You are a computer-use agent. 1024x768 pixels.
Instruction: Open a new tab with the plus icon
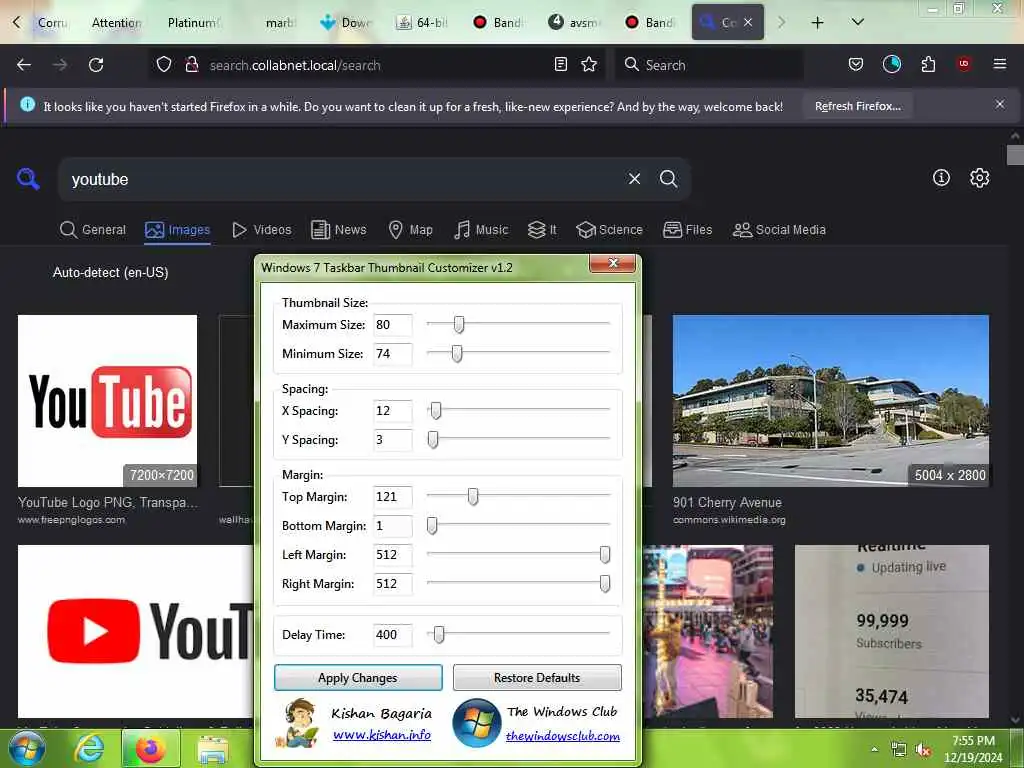817,23
